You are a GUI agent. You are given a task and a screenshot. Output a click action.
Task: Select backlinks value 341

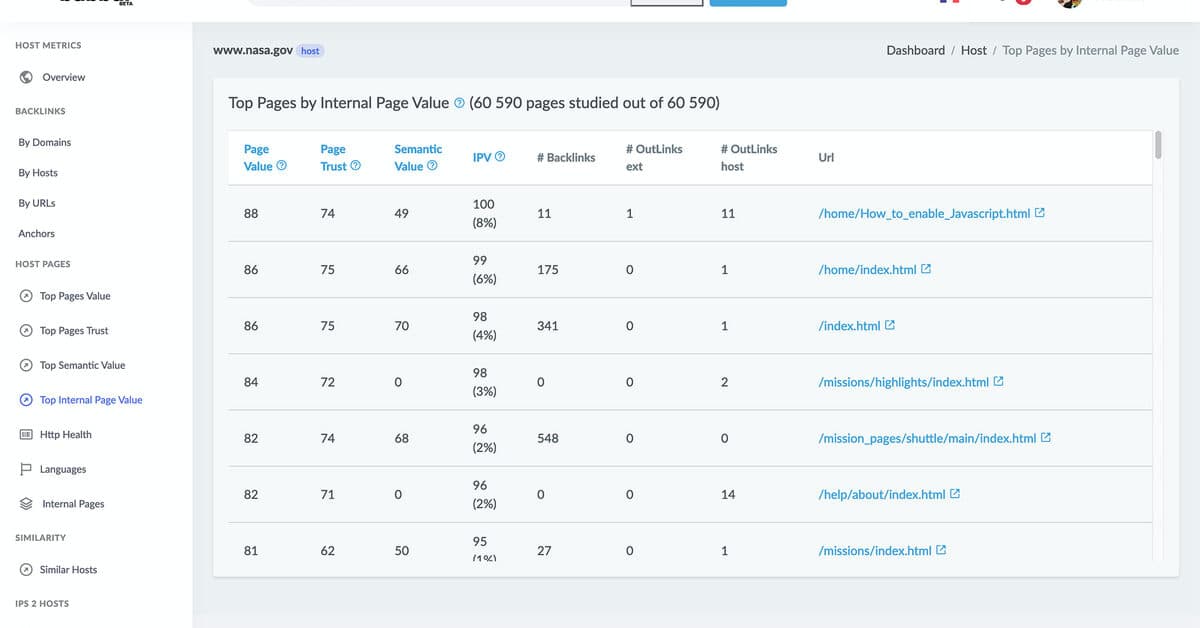(548, 326)
